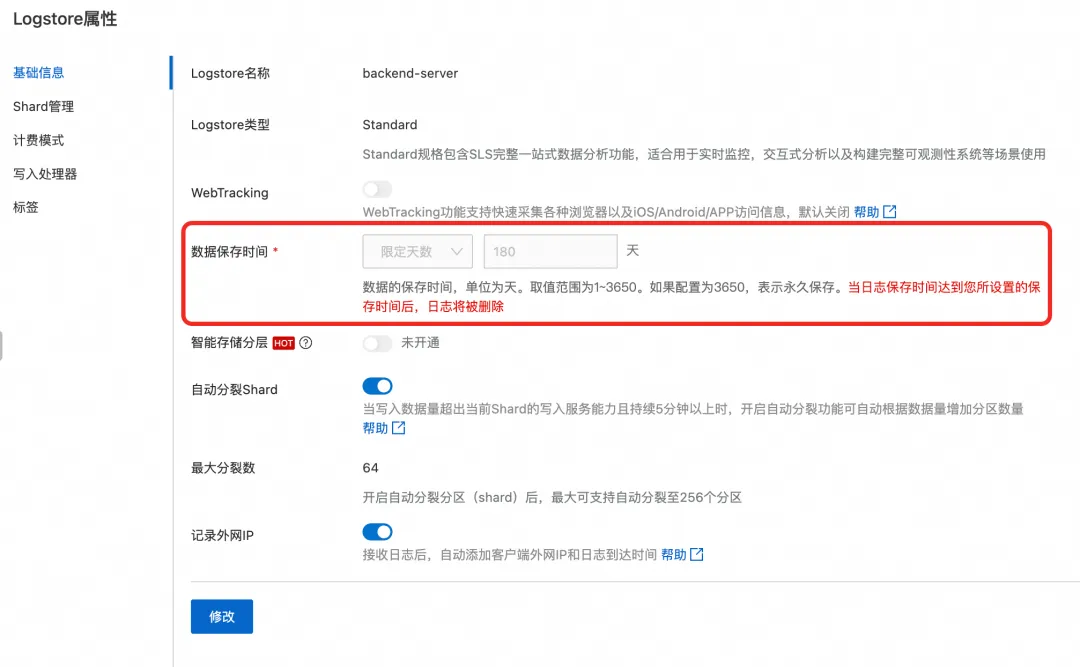Click the collapse handle on the left edge

(x=3, y=345)
